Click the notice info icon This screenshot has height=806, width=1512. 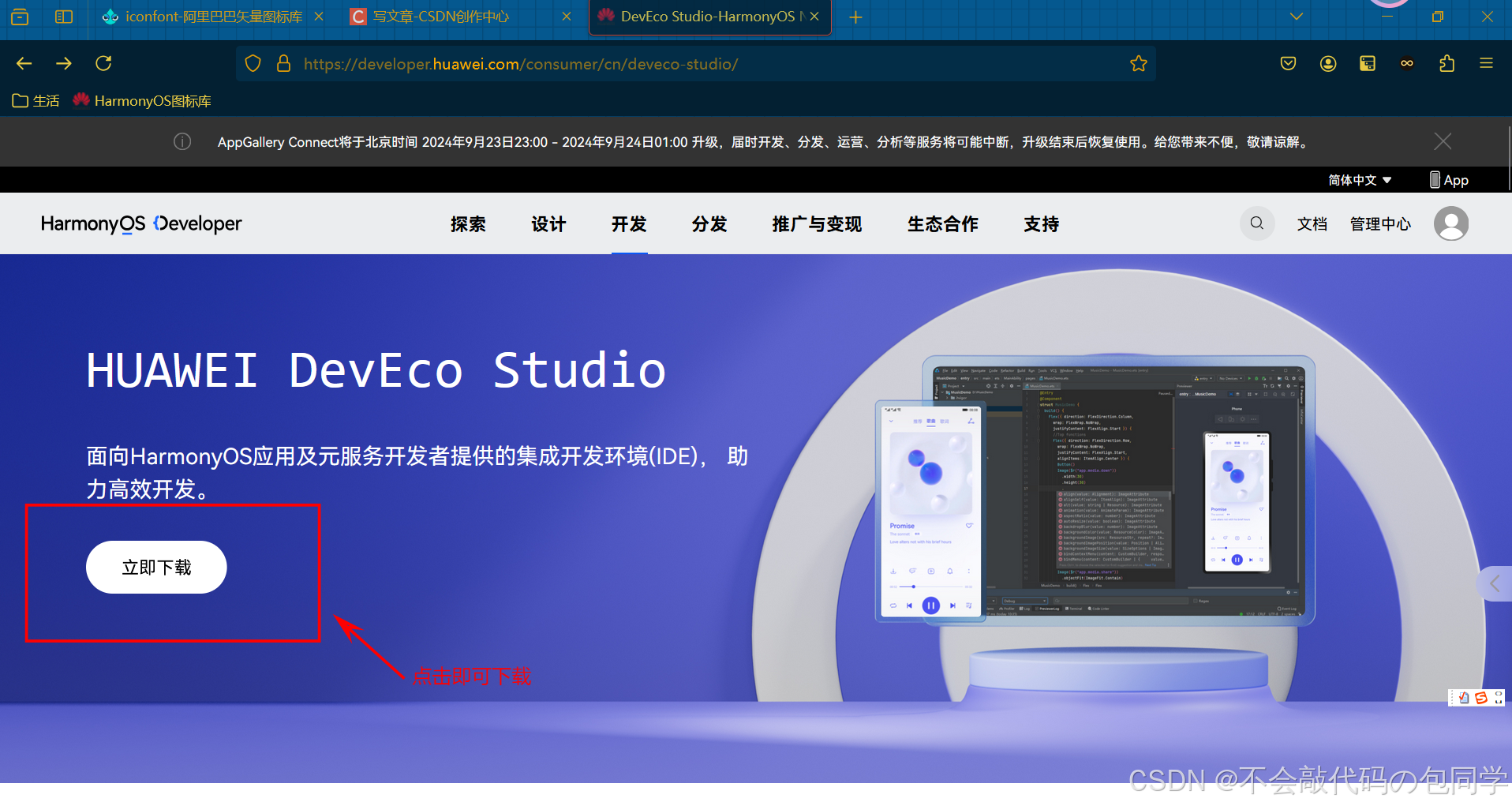tap(182, 141)
